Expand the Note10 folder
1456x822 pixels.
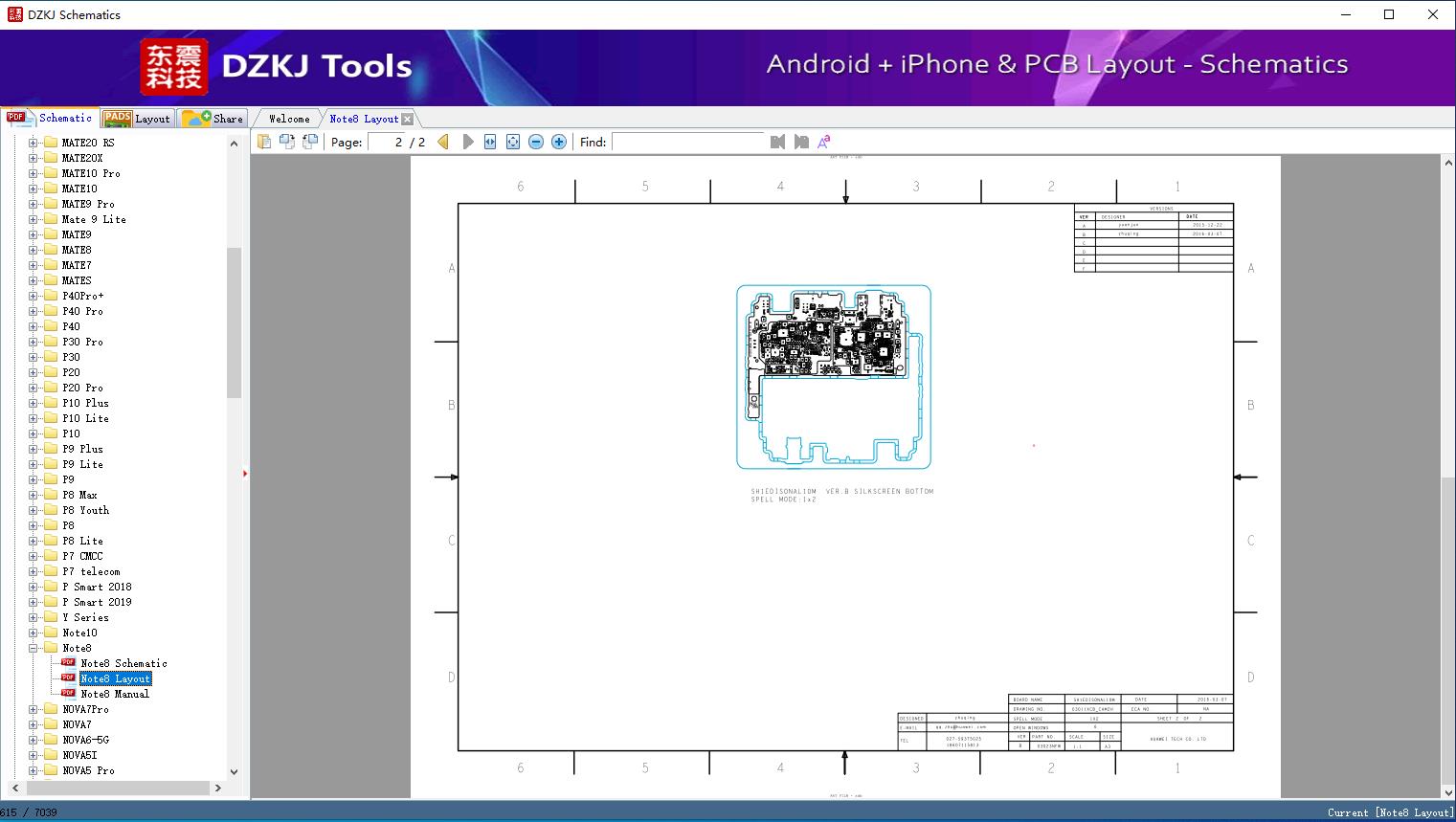tap(34, 633)
